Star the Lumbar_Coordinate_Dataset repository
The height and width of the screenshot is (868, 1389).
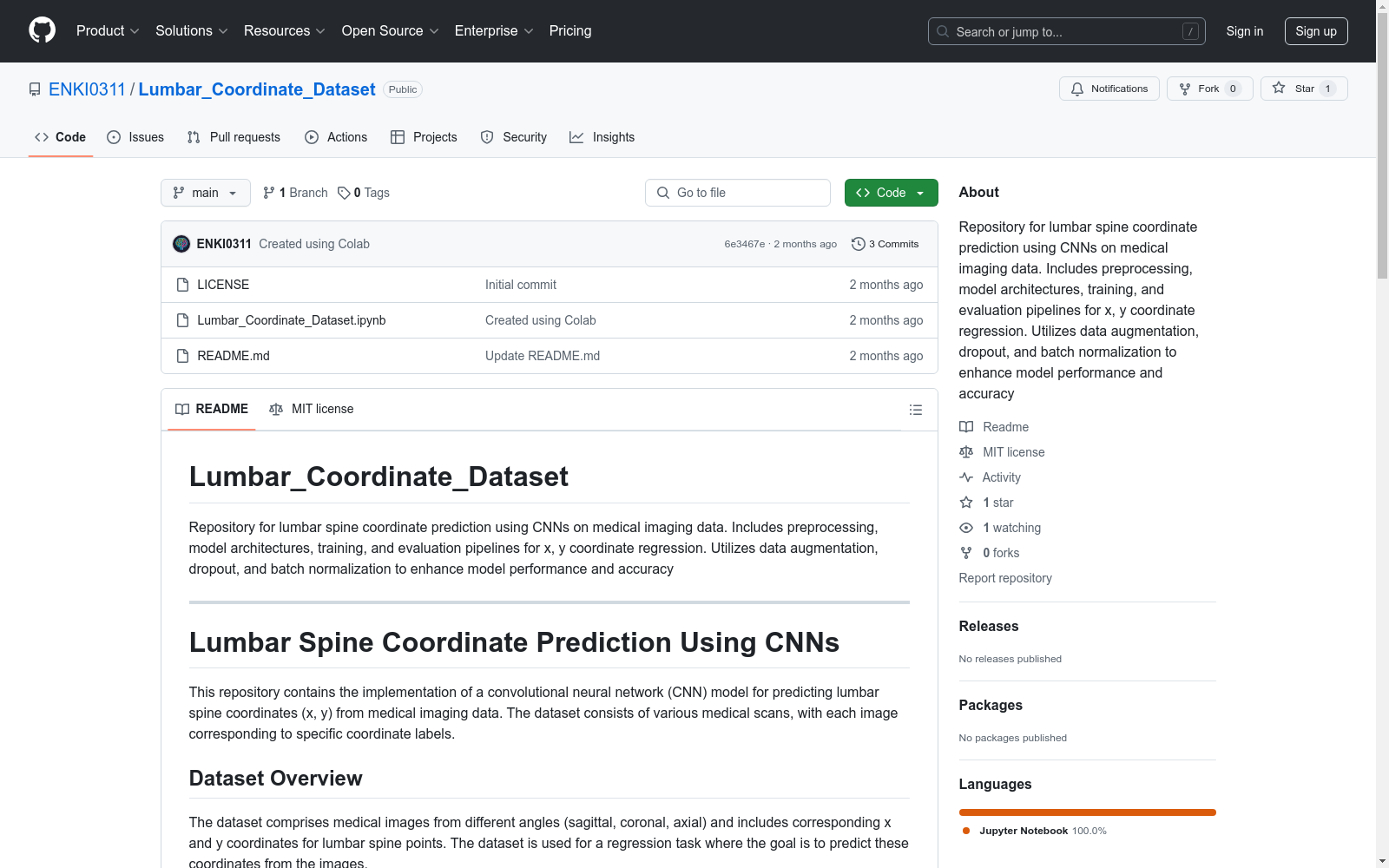coord(1303,89)
